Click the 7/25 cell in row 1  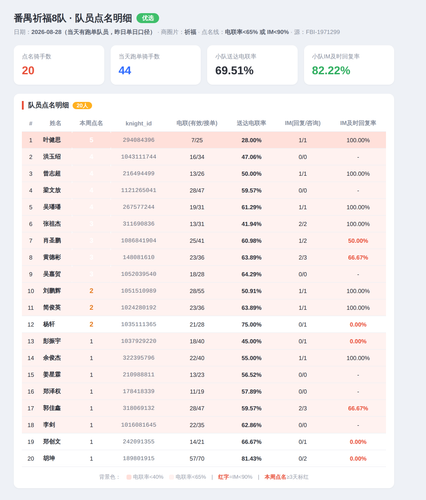197,140
